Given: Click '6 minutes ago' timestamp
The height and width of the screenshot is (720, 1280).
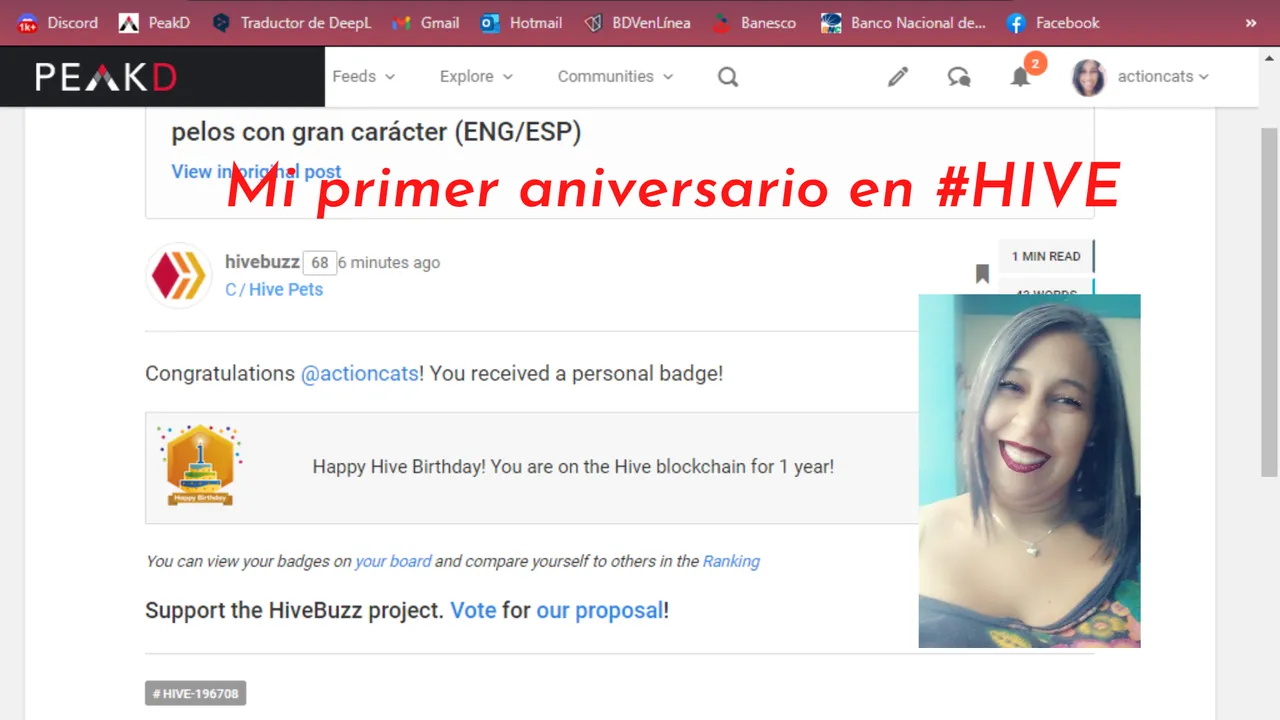Looking at the screenshot, I should [389, 263].
